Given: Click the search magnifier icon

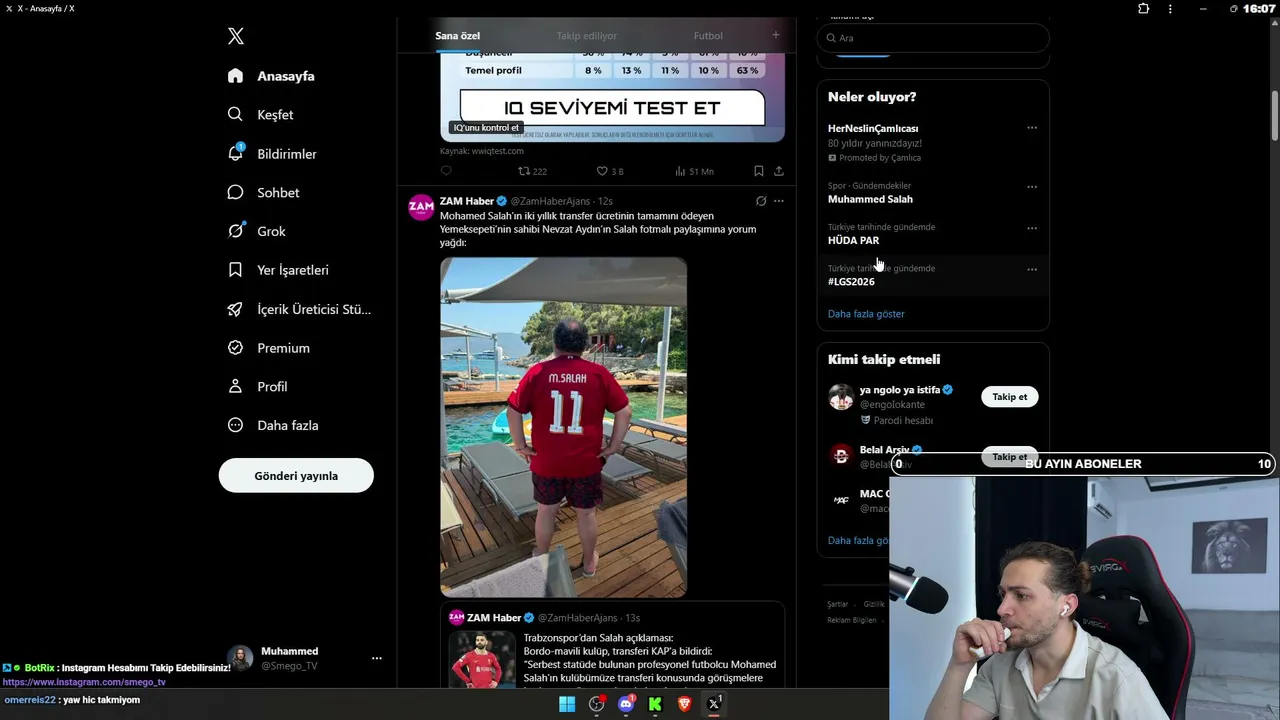Looking at the screenshot, I should (x=830, y=38).
